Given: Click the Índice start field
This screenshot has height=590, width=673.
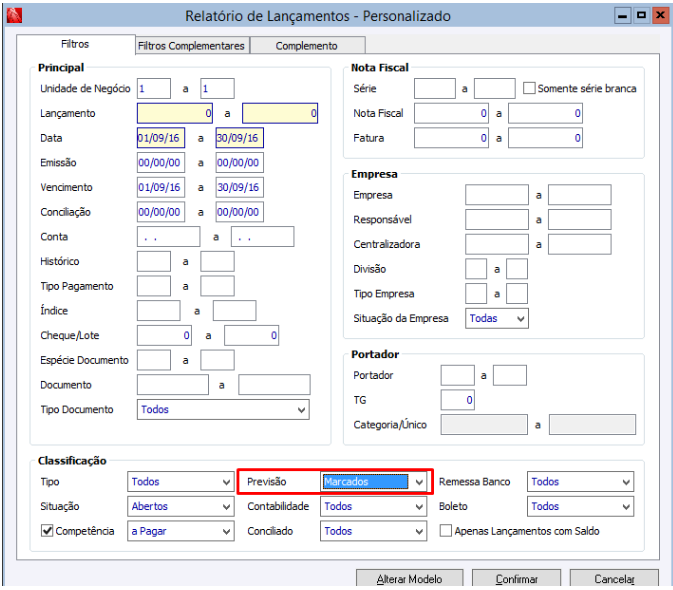Looking at the screenshot, I should tap(158, 311).
